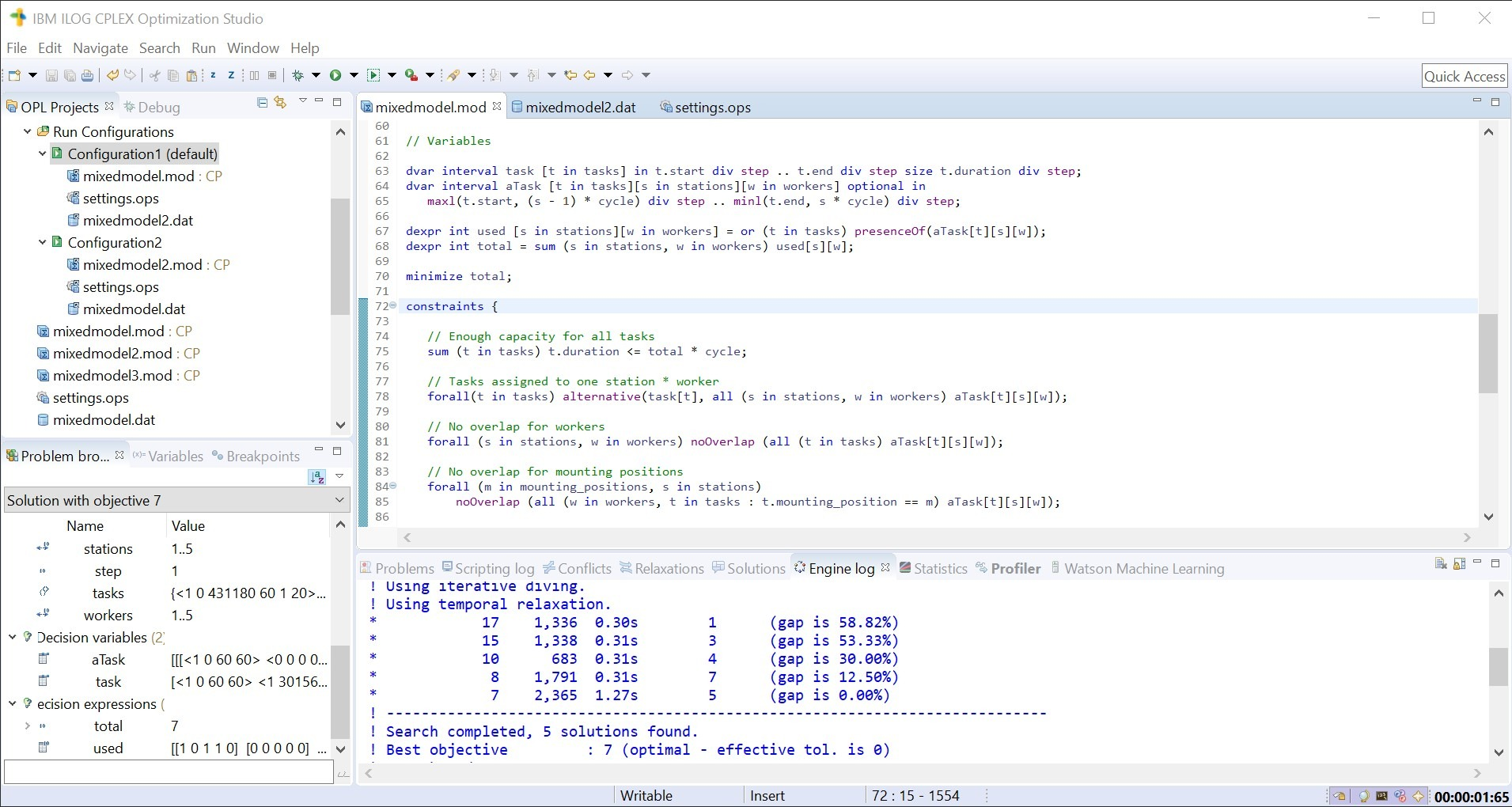Click the Clear Console icon in Engine log
The height and width of the screenshot is (807, 1512).
coord(1441,563)
